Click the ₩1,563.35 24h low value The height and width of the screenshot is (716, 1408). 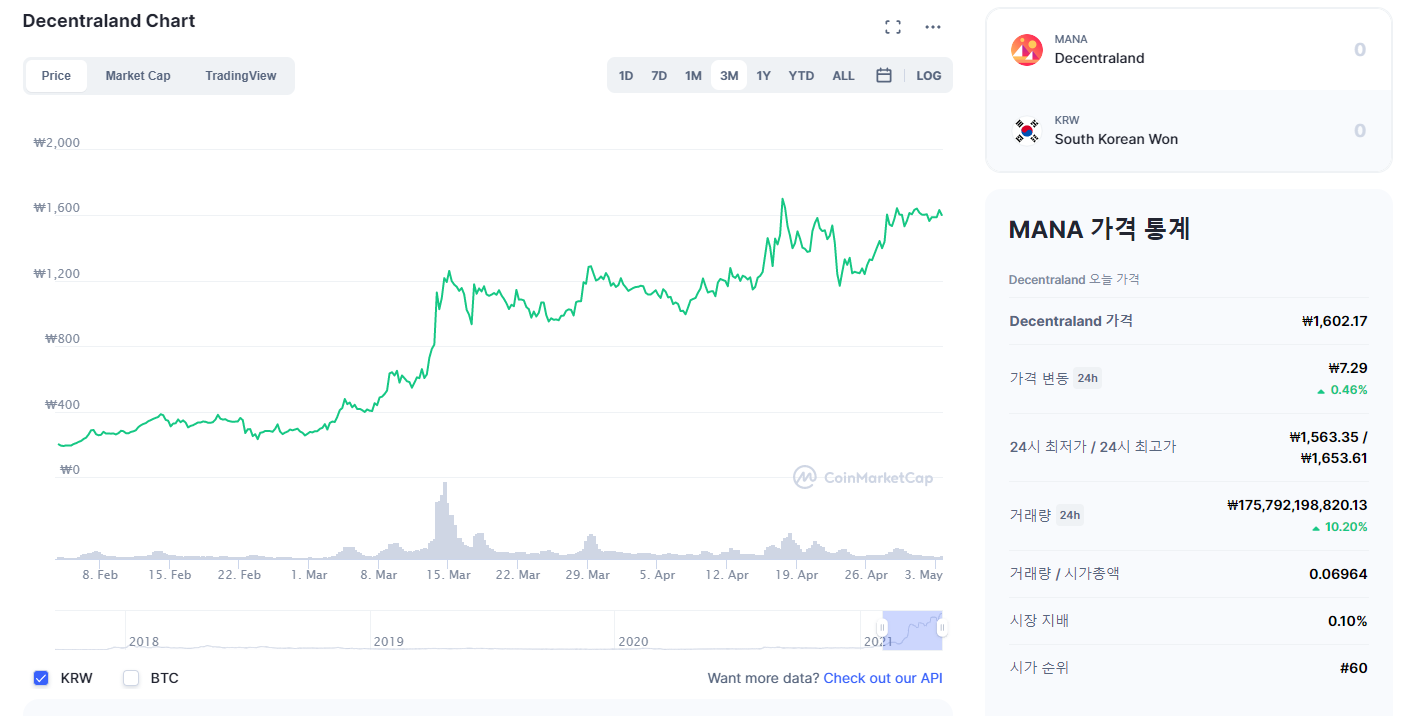[x=1324, y=437]
